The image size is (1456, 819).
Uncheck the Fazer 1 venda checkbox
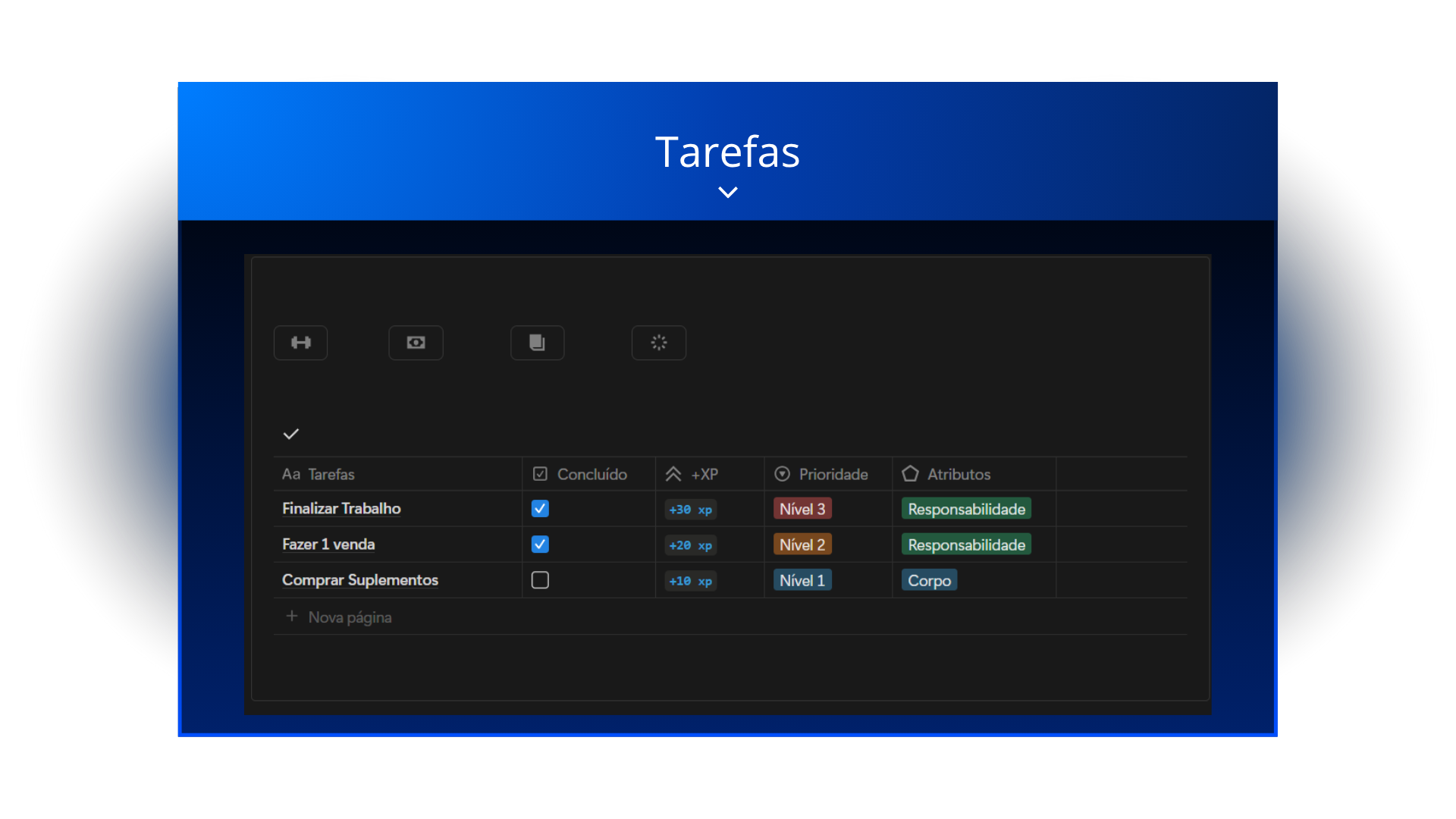pyautogui.click(x=540, y=544)
